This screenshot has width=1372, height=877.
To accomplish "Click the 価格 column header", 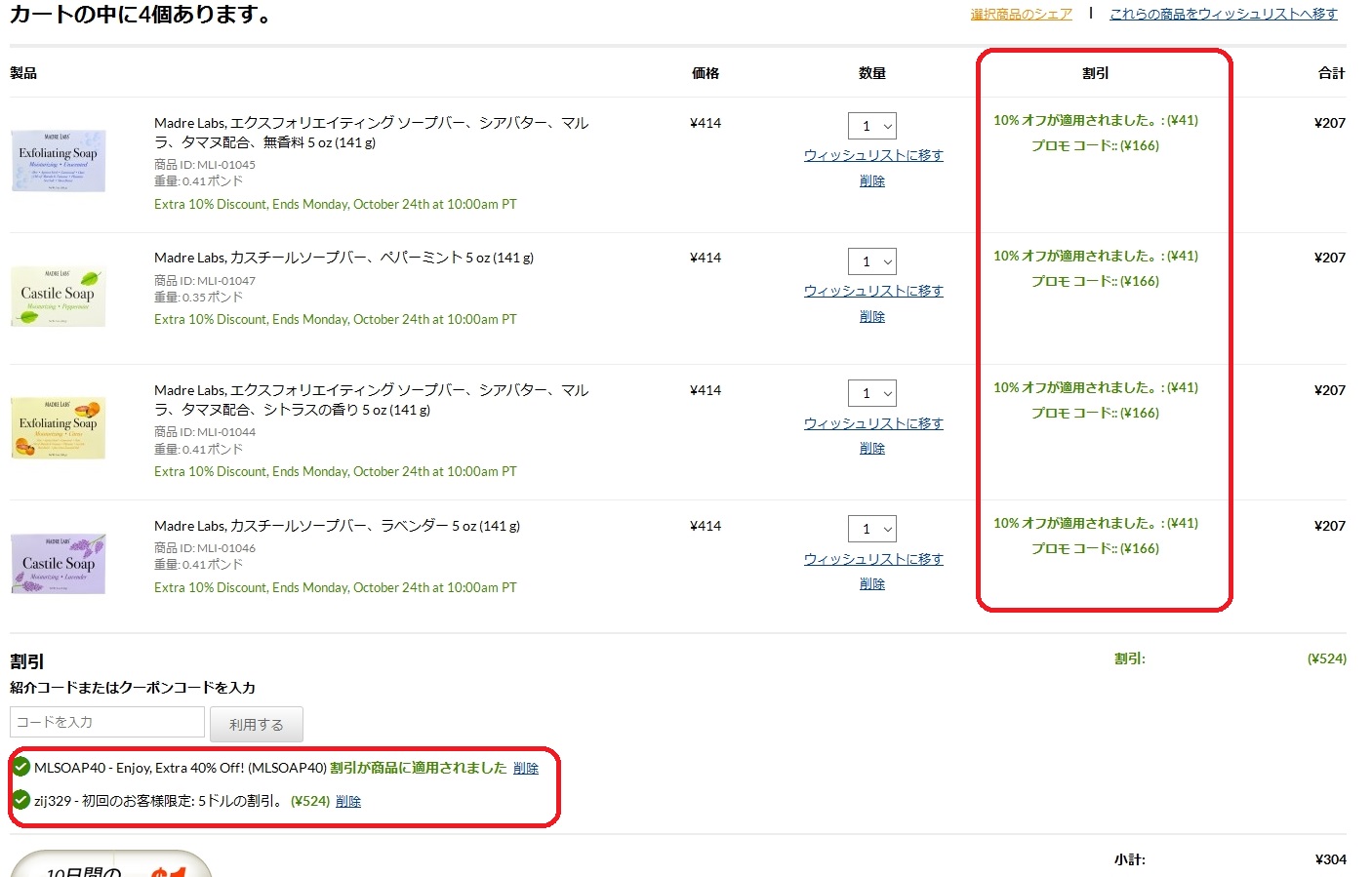I will tap(706, 73).
